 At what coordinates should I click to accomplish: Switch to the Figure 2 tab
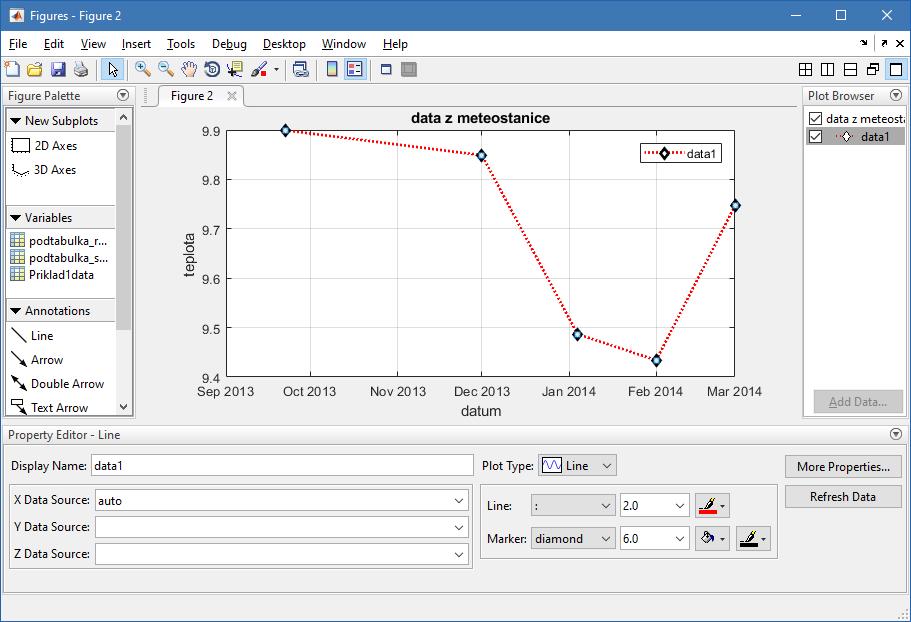click(192, 96)
